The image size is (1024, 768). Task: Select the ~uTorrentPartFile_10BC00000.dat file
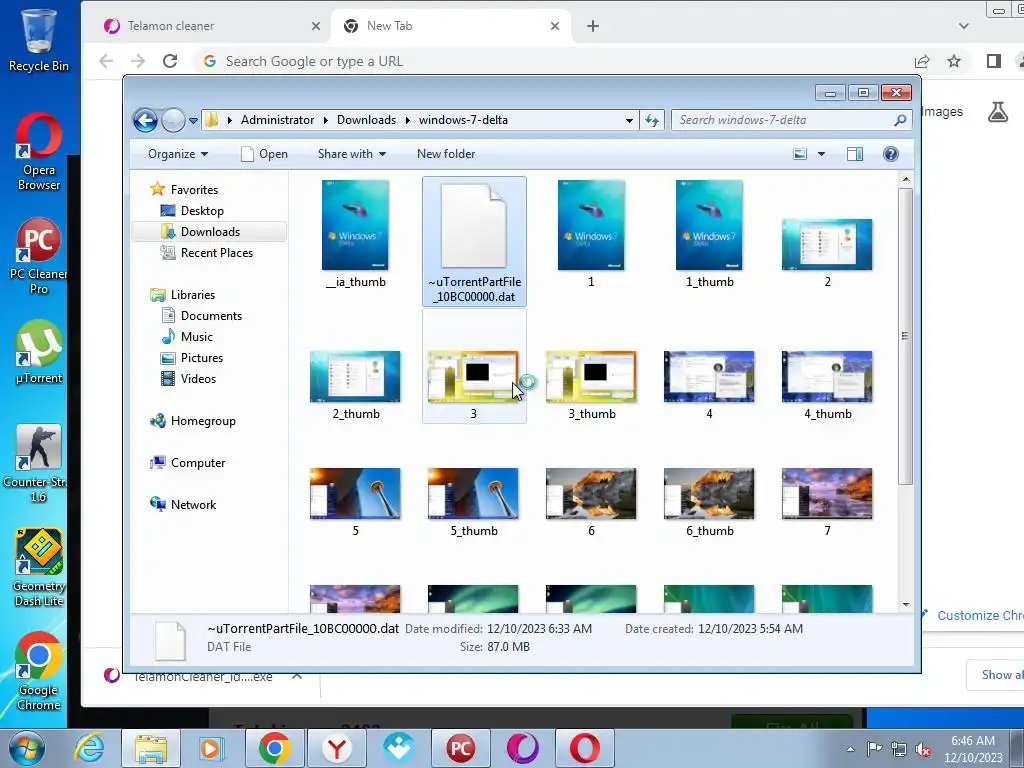point(474,240)
